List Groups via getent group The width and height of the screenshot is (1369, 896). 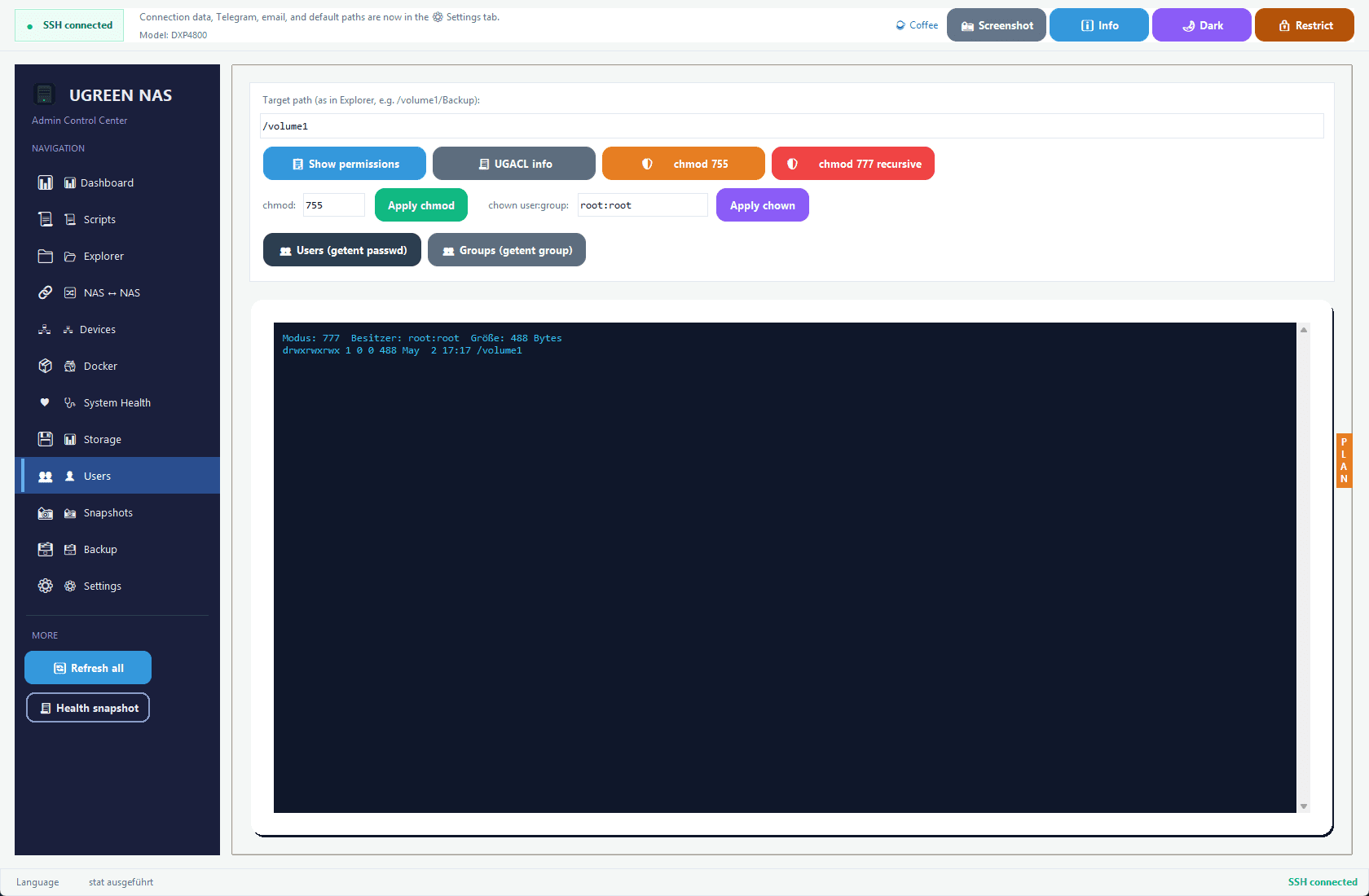(x=507, y=250)
